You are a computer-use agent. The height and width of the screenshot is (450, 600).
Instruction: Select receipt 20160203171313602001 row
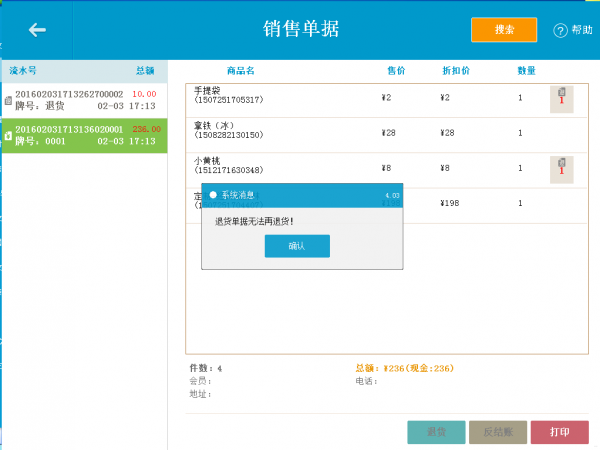point(85,136)
